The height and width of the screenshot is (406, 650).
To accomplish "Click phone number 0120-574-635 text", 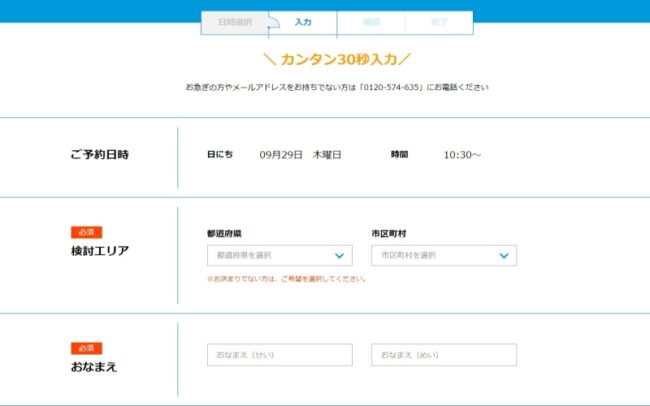I will [x=391, y=88].
